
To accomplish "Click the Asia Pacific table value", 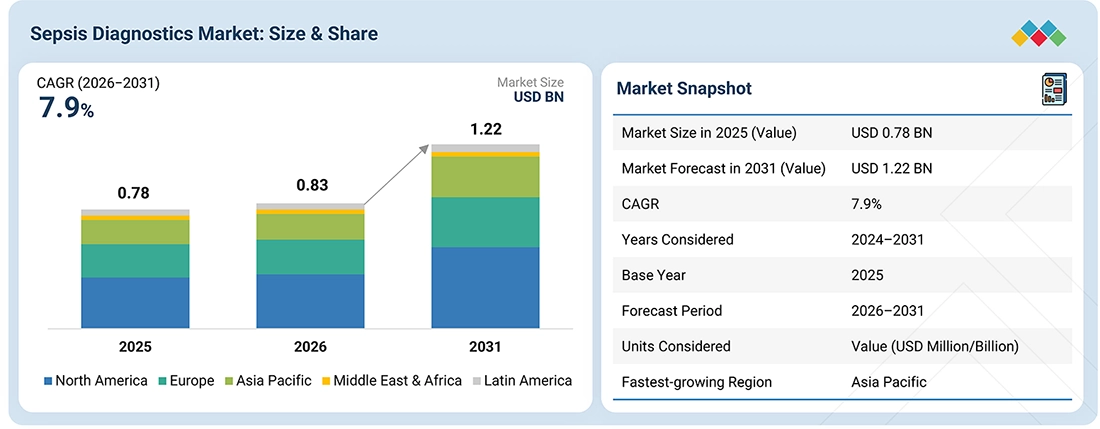I will [889, 382].
